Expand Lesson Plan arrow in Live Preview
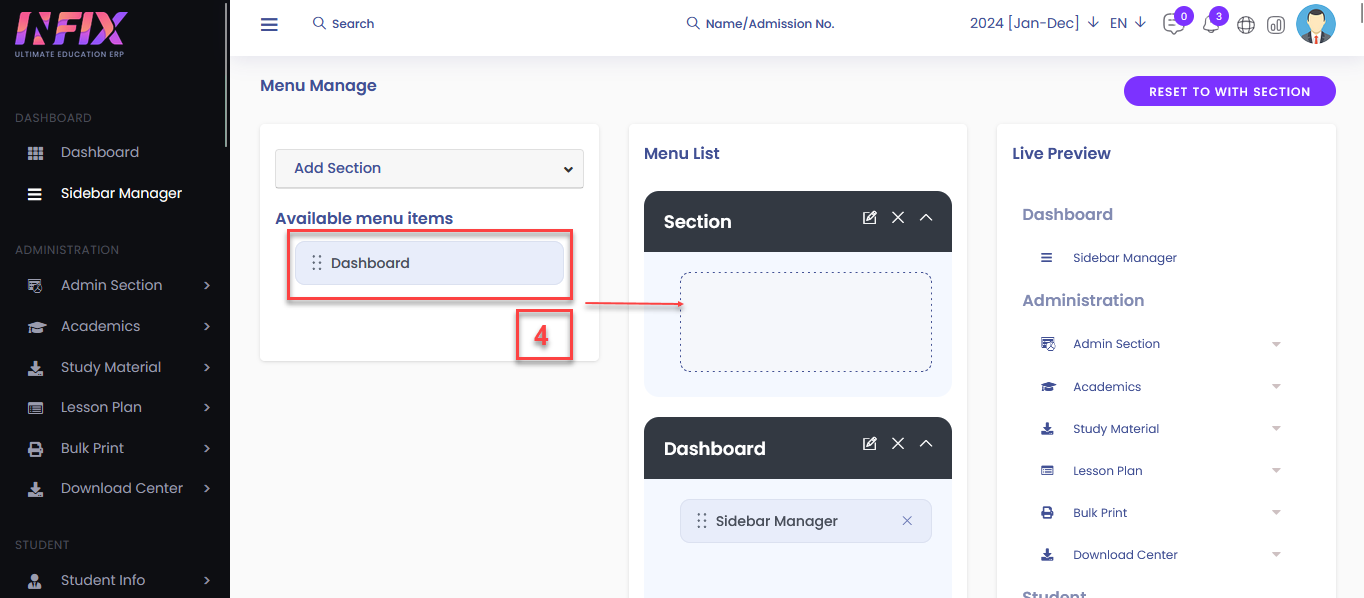1364x598 pixels. point(1276,471)
